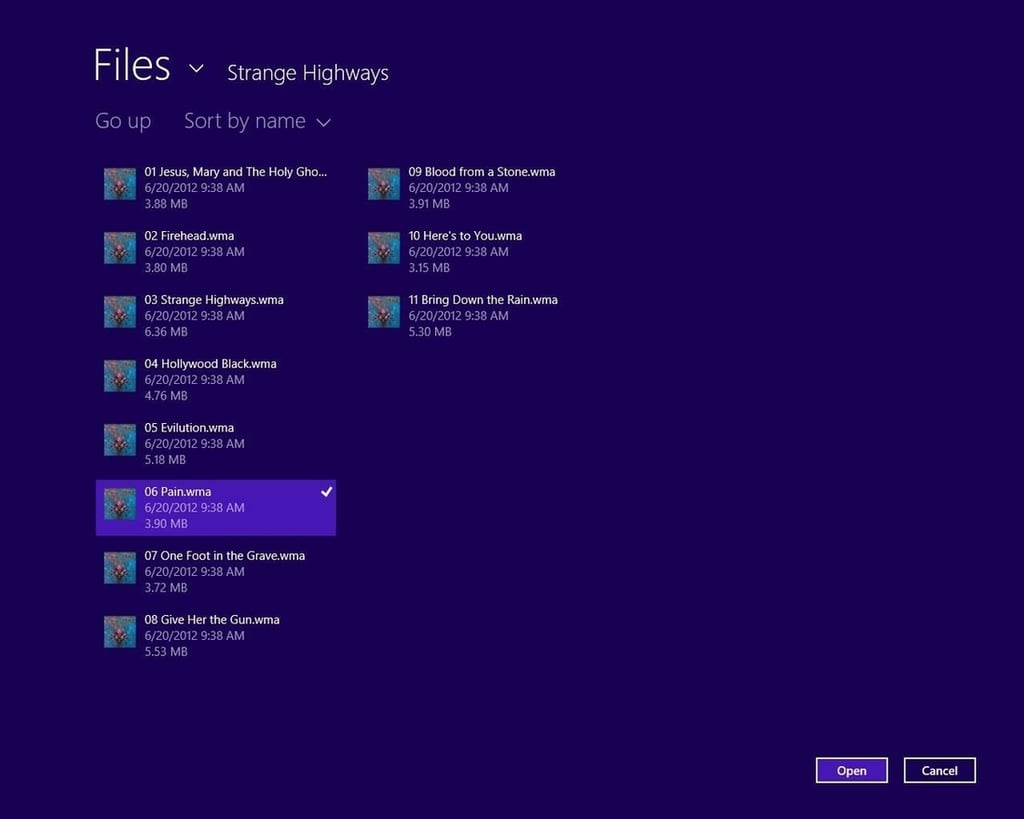Select 07 One Foot in the Grave.wma file
The width and height of the screenshot is (1024, 819).
click(x=216, y=571)
